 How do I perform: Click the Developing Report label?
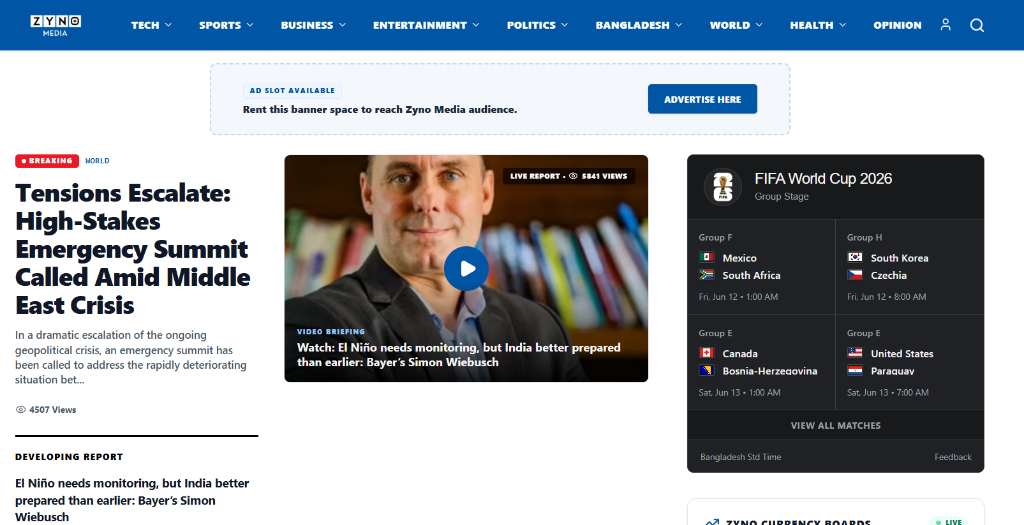point(69,456)
